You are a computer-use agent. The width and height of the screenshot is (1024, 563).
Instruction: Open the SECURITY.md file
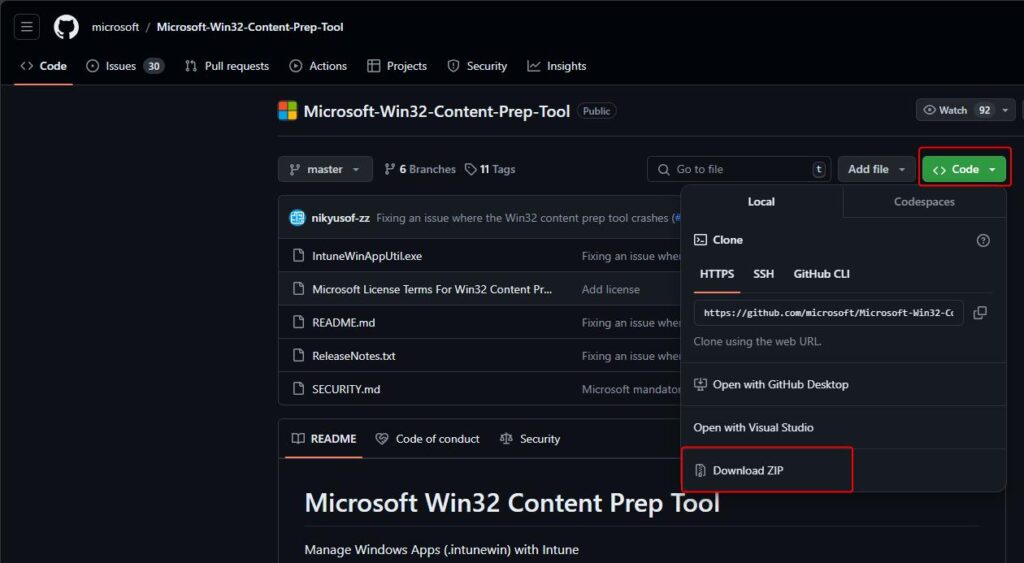tap(346, 389)
